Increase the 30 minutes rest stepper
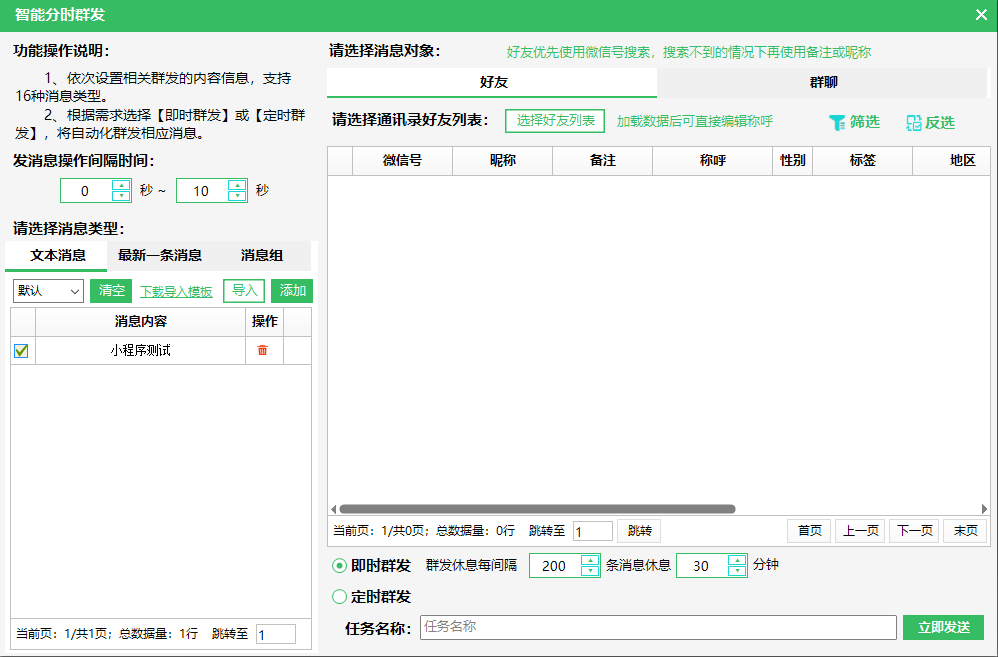Image resolution: width=998 pixels, height=657 pixels. click(737, 560)
